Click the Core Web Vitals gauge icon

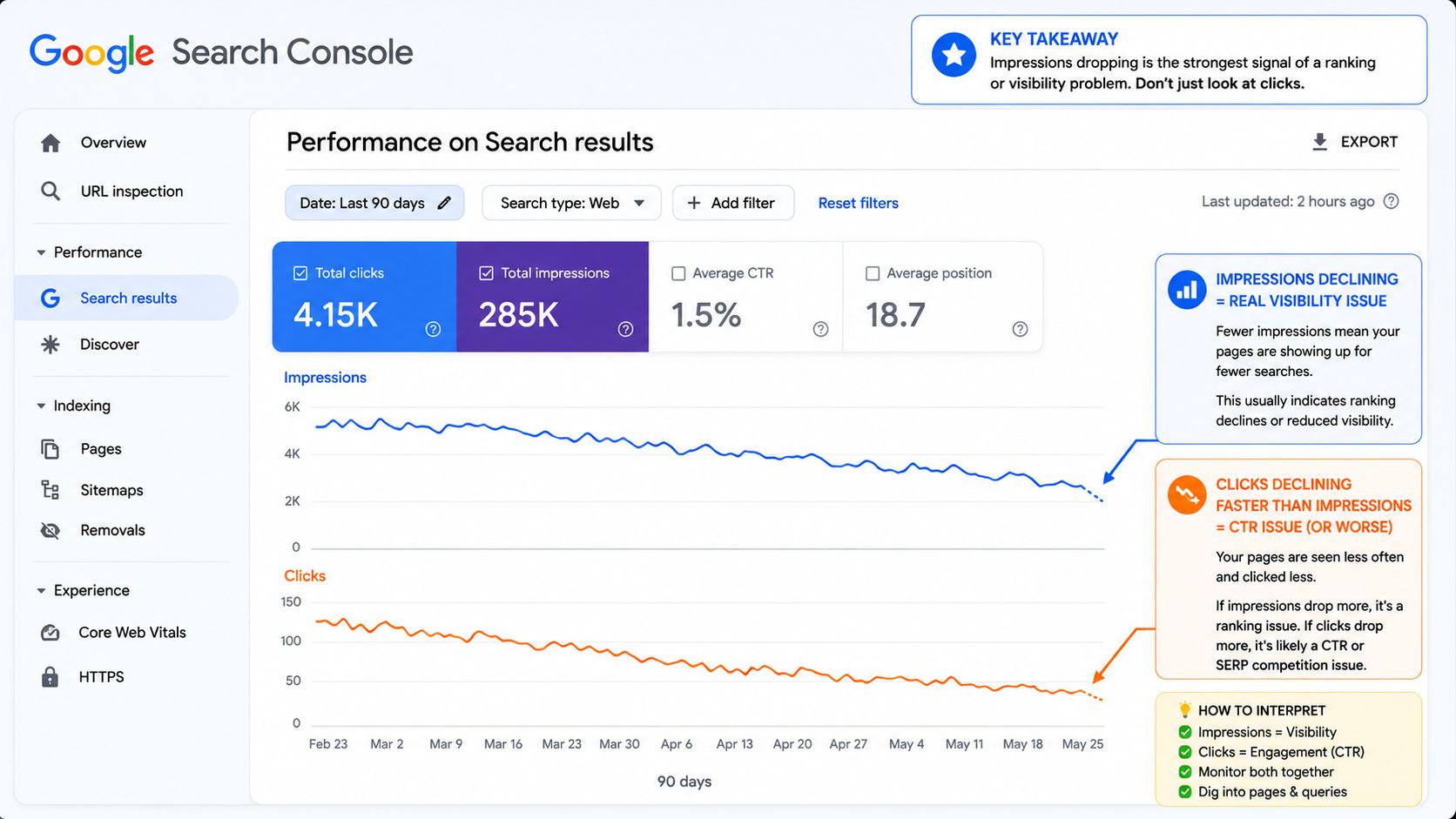click(x=51, y=633)
